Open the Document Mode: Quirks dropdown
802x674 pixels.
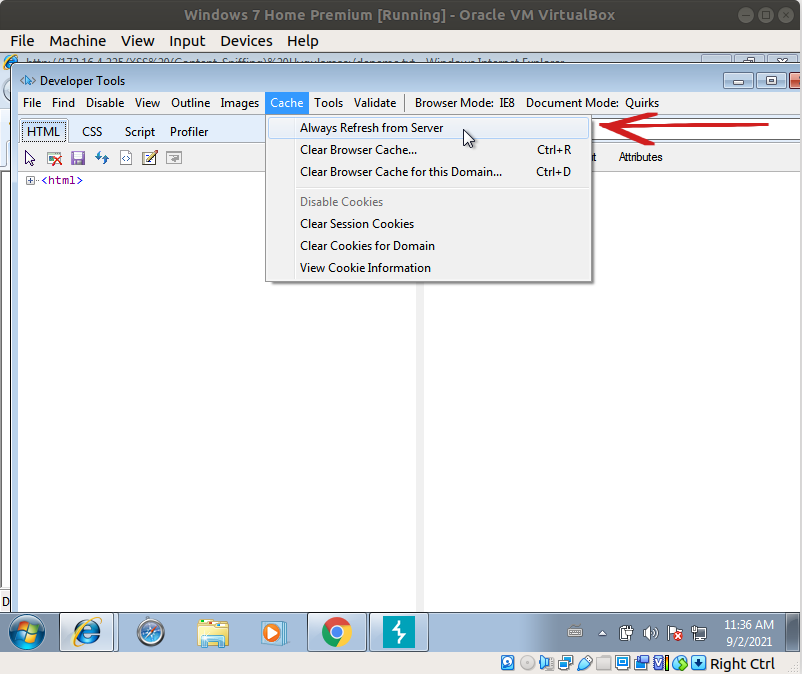(592, 103)
